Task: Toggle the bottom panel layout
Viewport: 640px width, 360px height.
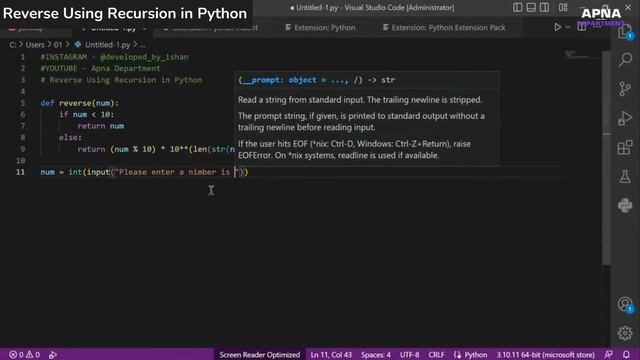Action: (531, 7)
